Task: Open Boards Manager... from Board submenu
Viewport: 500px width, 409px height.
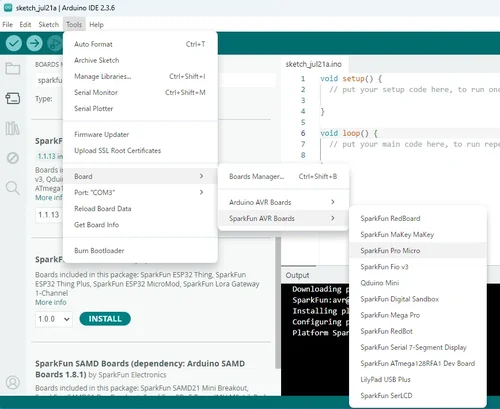Action: point(283,176)
